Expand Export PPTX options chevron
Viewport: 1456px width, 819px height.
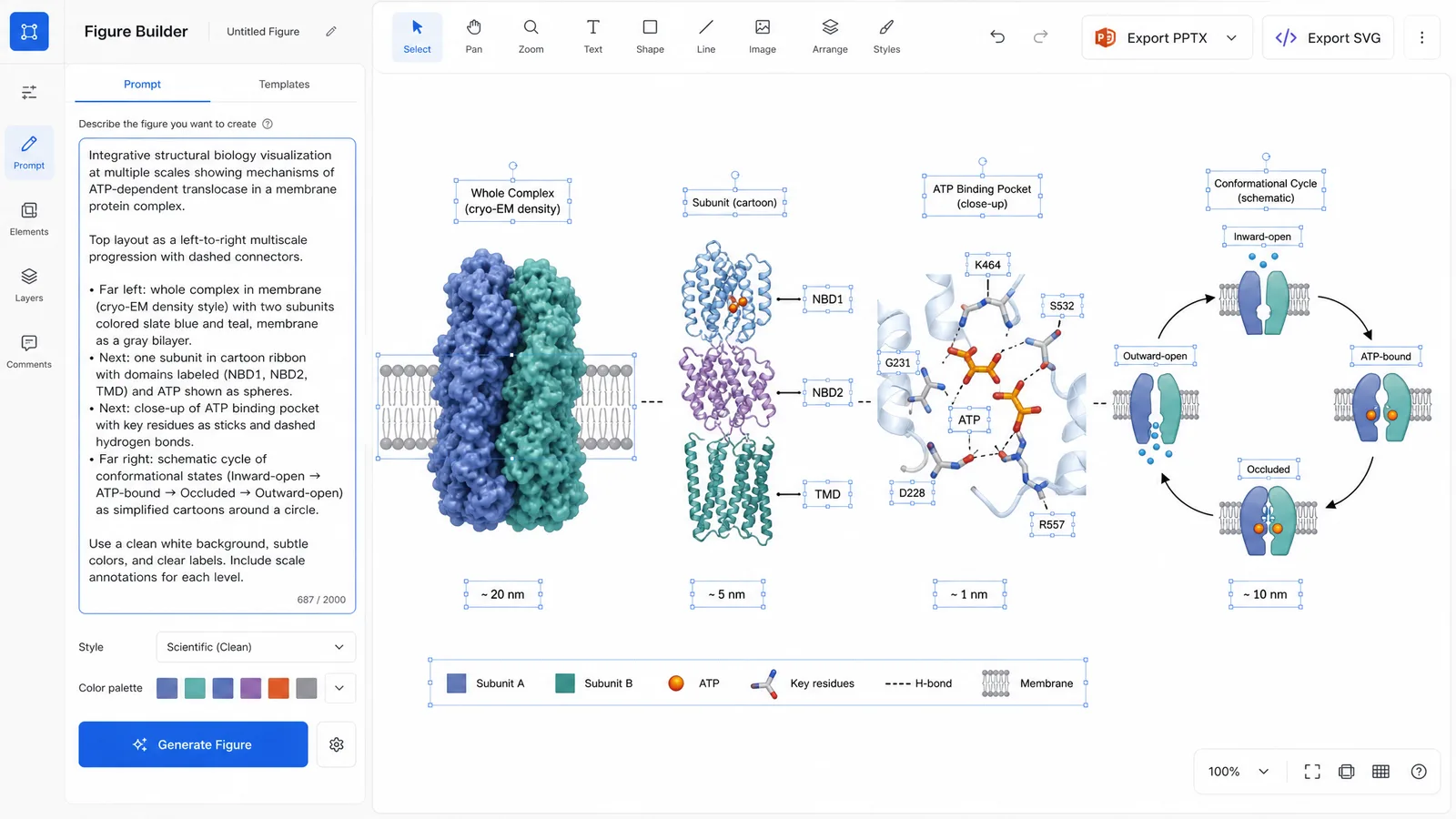[1231, 38]
